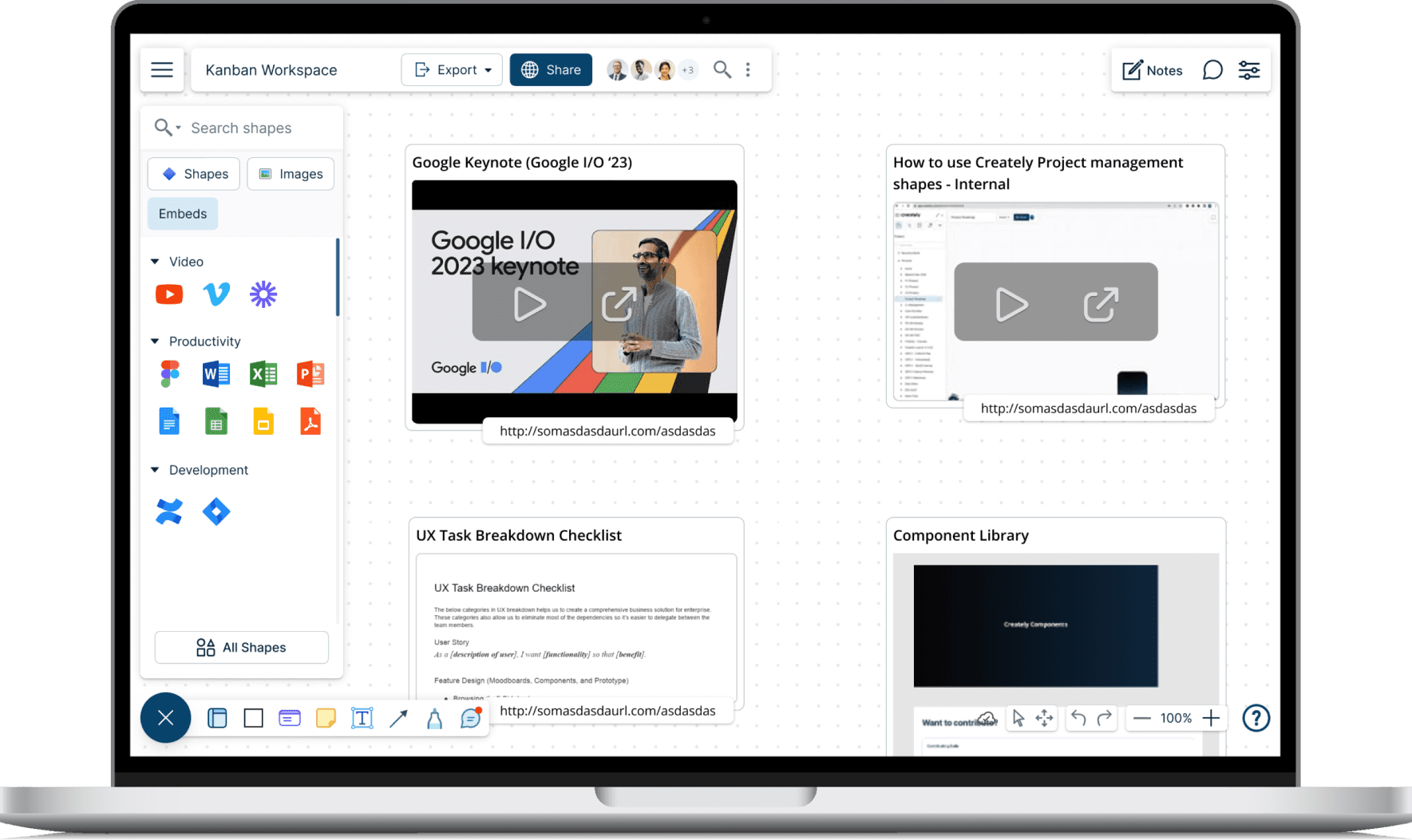Viewport: 1412px width, 840px height.
Task: Collapse the Productivity section
Action: [x=155, y=341]
